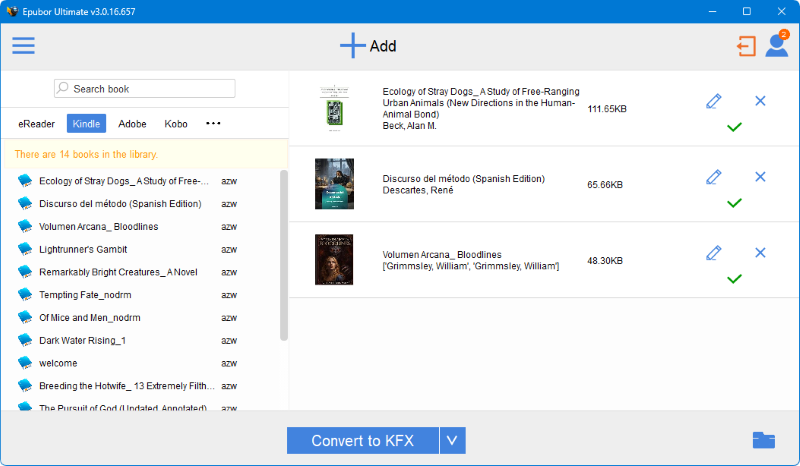Click book icon beside Remarkably Bright Creatures
Viewport: 800px width, 466px height.
tap(25, 272)
